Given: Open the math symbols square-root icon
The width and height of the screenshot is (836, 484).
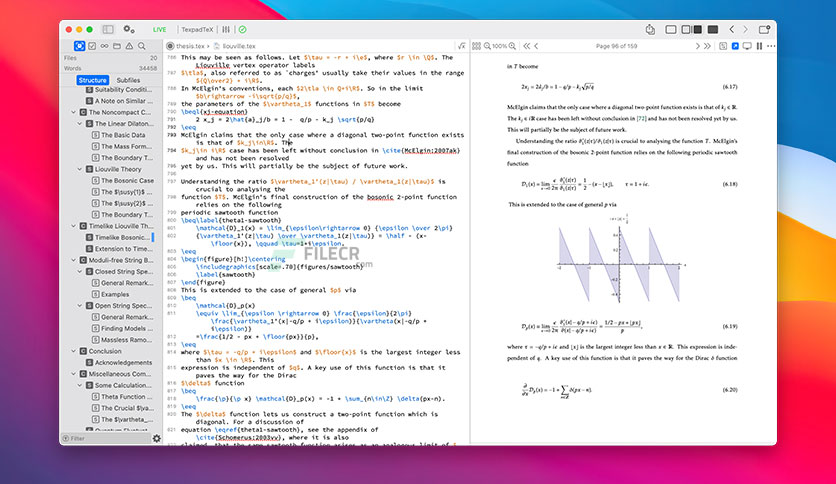Looking at the screenshot, I should [x=461, y=46].
